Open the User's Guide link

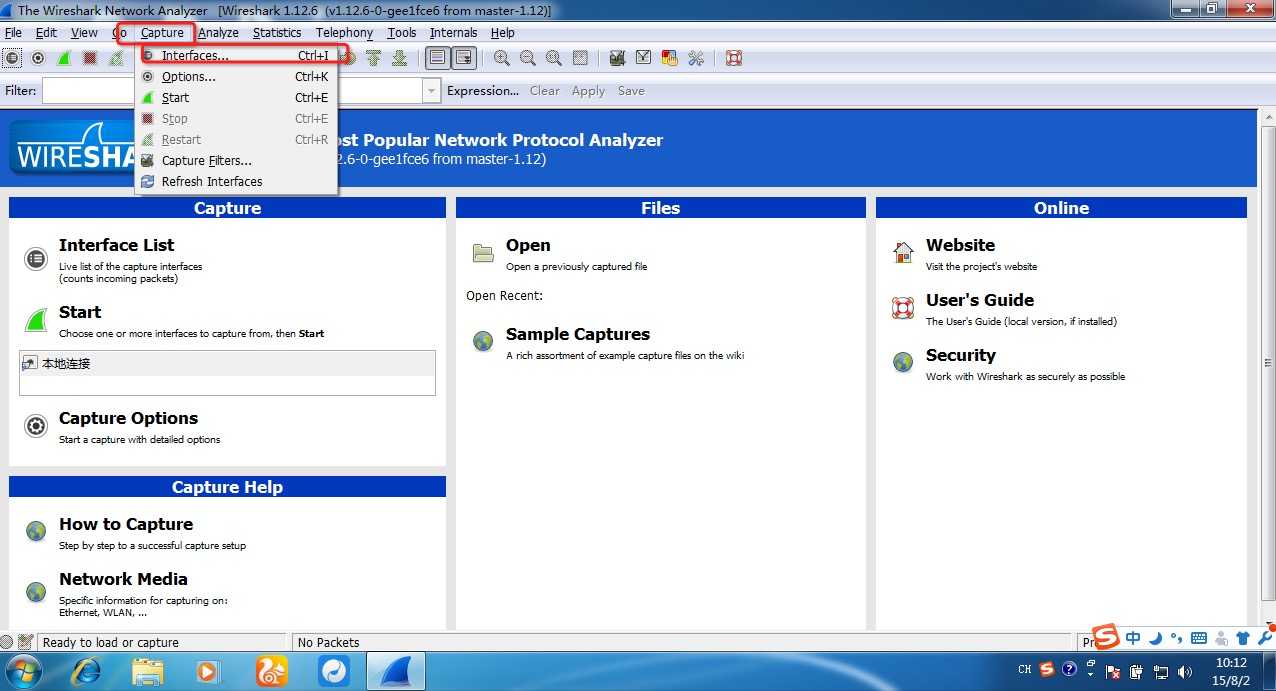pyautogui.click(x=980, y=300)
